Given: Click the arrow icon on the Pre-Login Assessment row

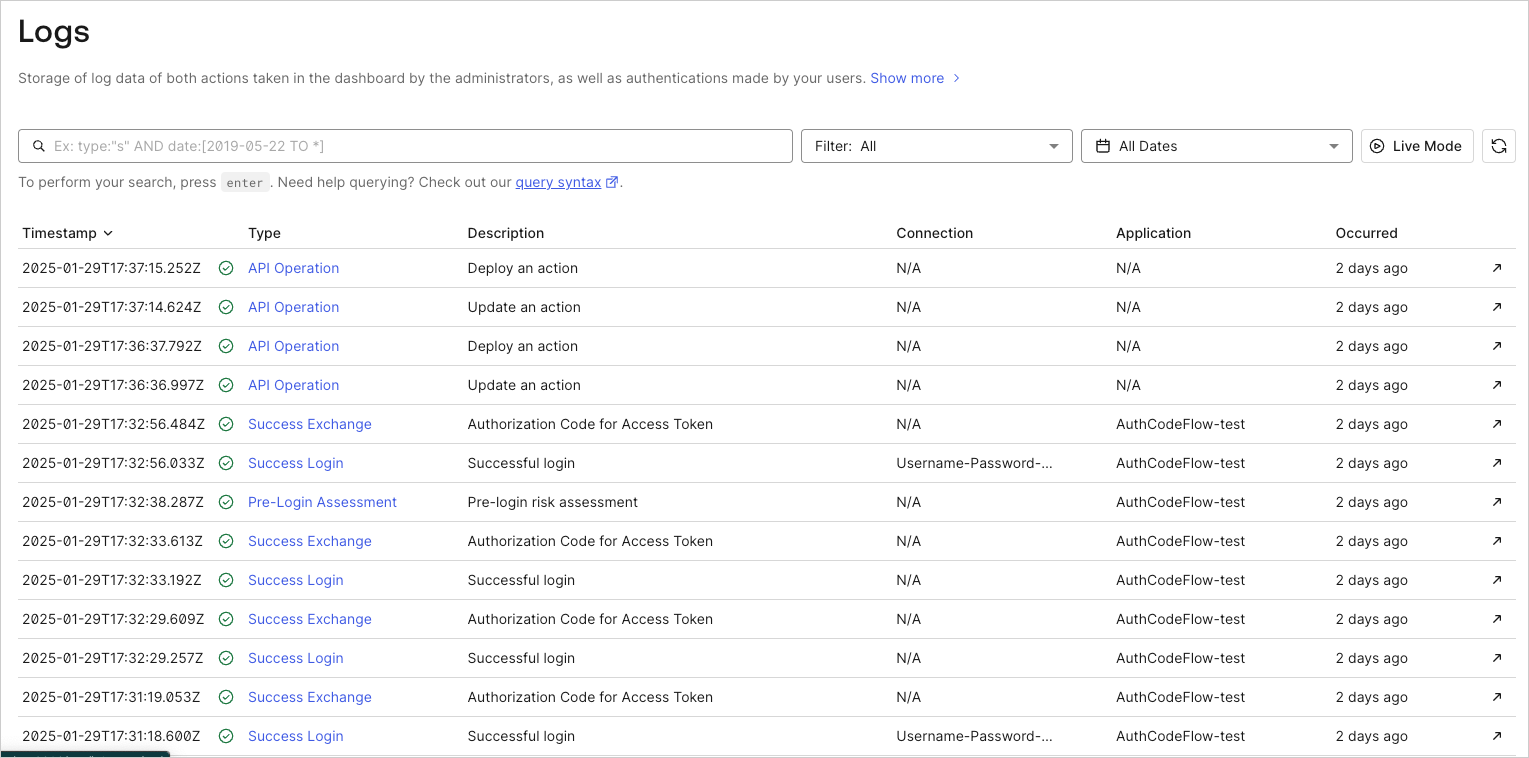Looking at the screenshot, I should click(x=1497, y=502).
